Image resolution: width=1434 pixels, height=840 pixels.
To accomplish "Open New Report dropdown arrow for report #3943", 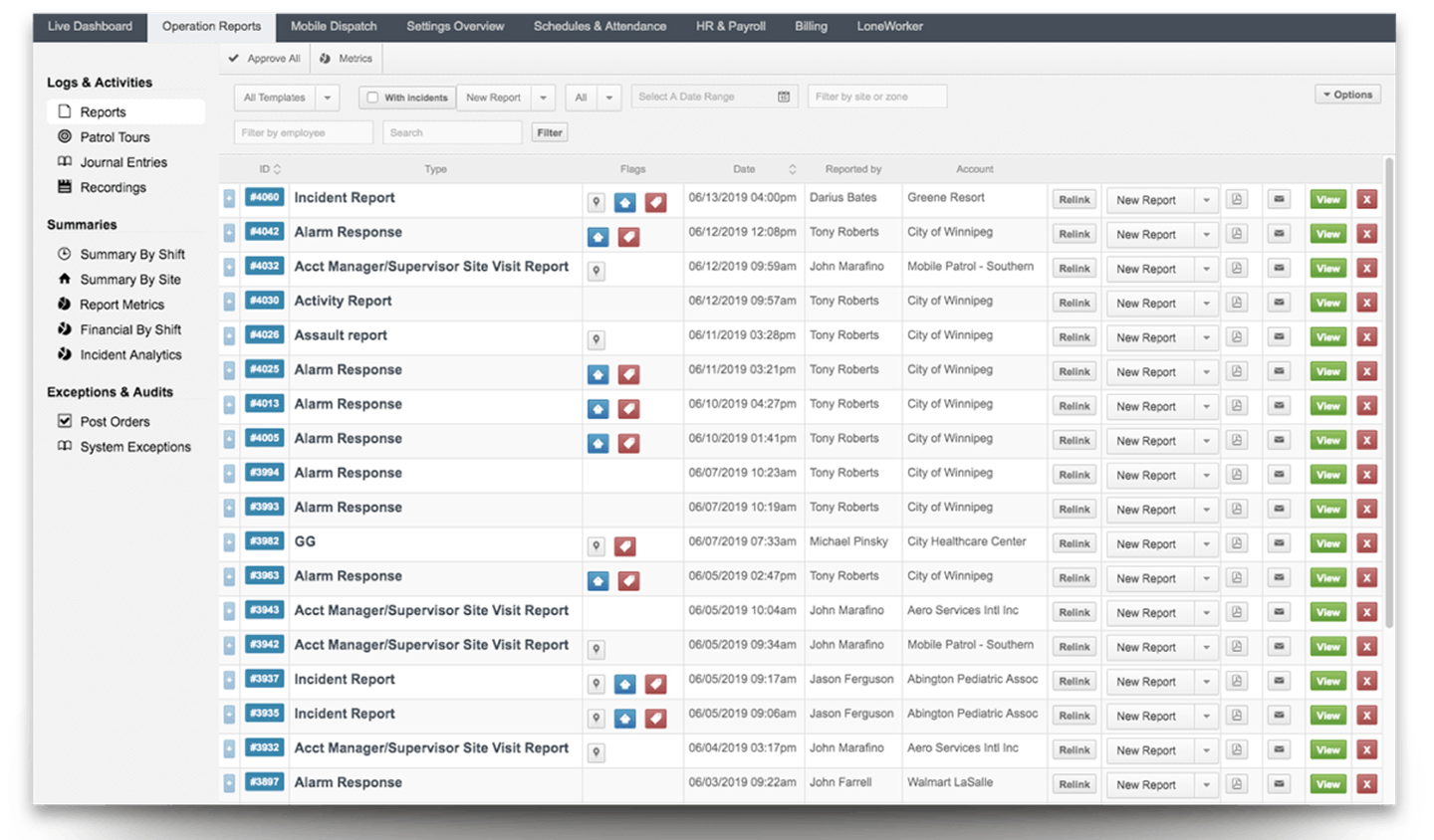I will tap(1206, 613).
